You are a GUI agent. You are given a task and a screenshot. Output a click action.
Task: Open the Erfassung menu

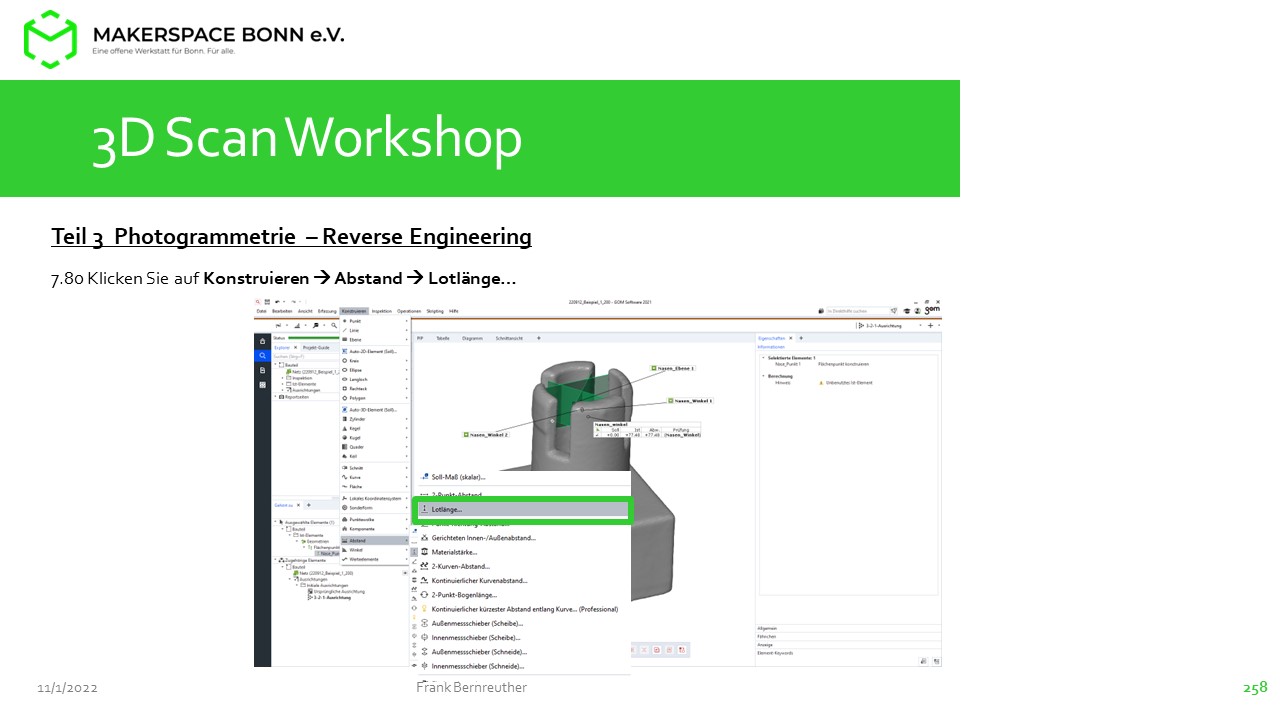point(327,312)
